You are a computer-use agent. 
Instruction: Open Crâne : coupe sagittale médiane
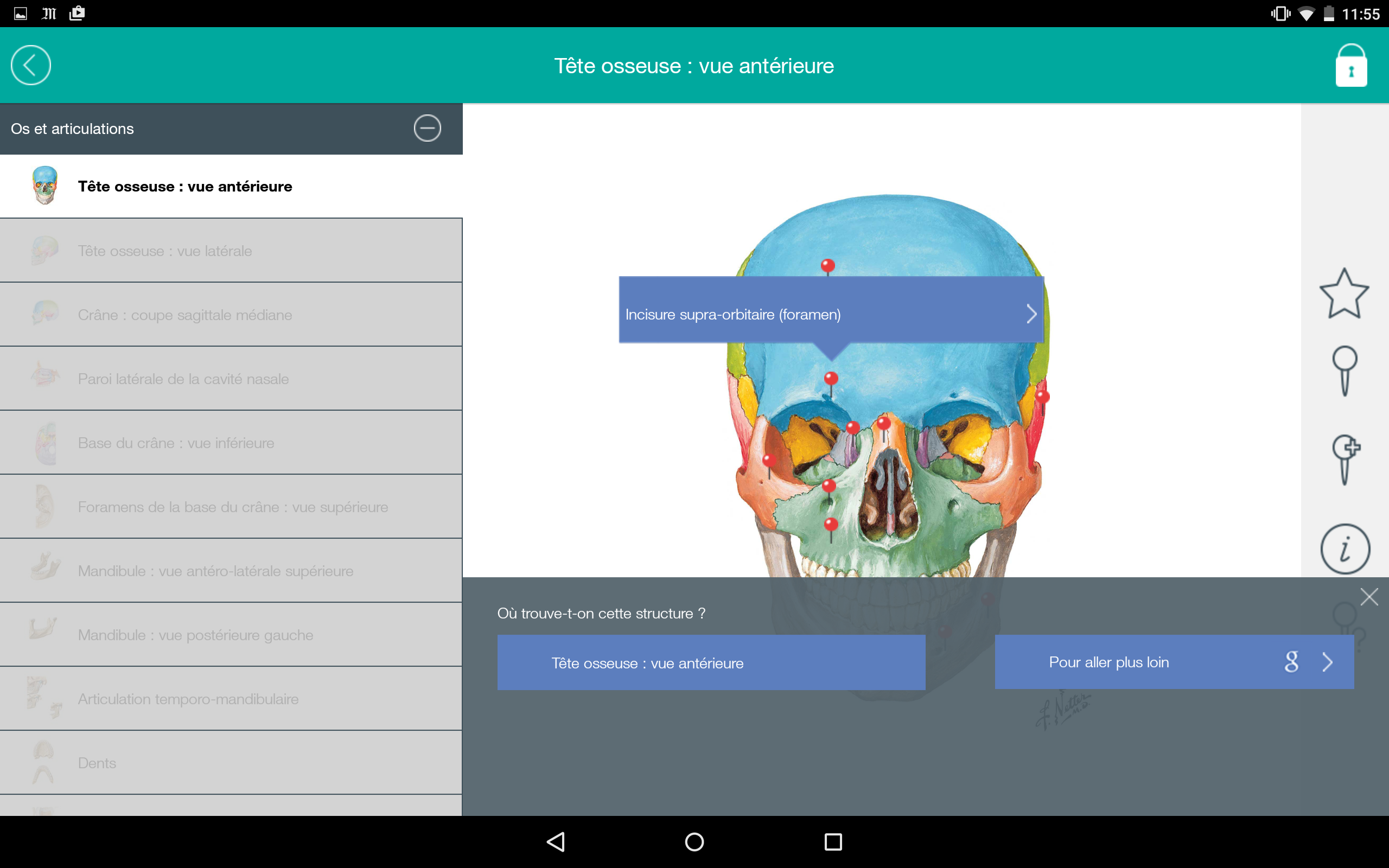(231, 315)
